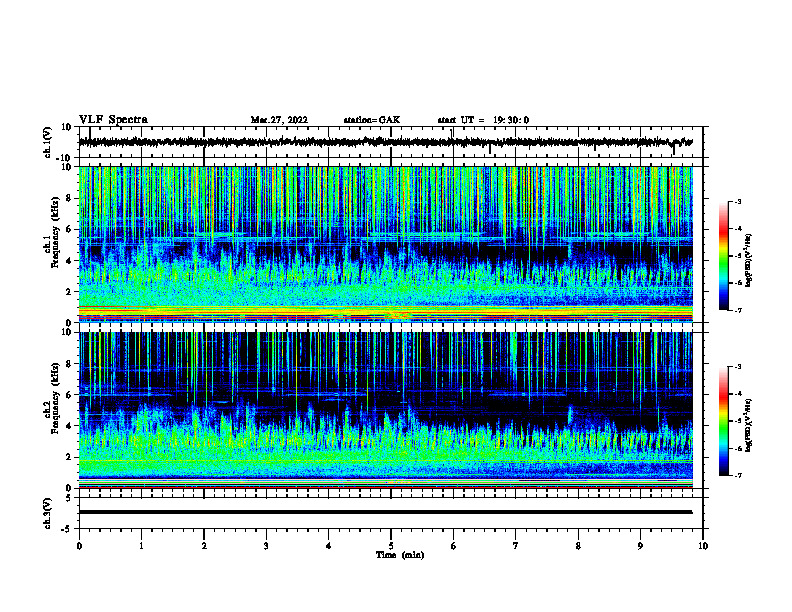The image size is (792, 612).
Task: Click the "4" kHz tick on ch.1 spectrogram axis
Action: pyautogui.click(x=69, y=261)
